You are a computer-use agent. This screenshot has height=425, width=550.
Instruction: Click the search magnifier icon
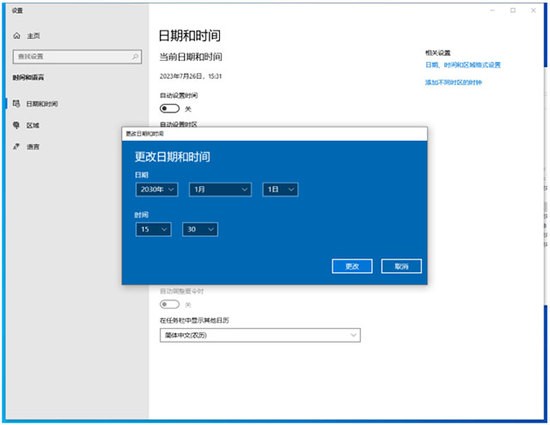(x=135, y=56)
